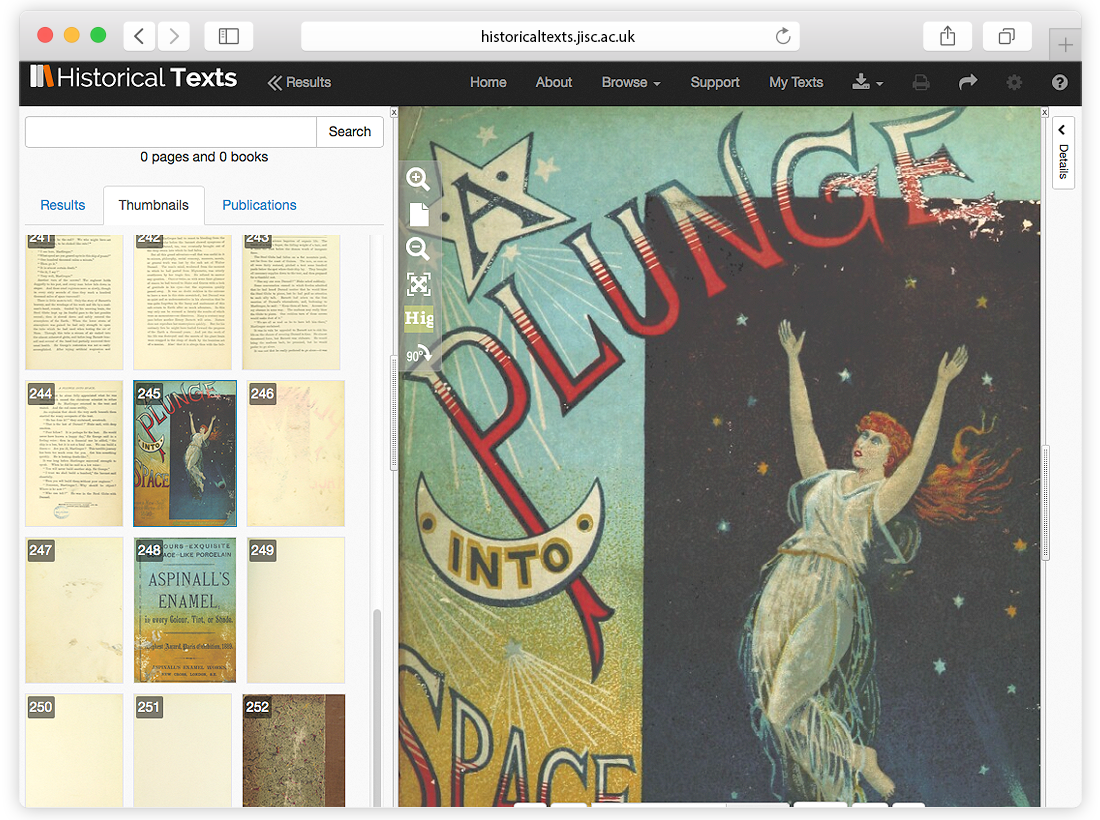The width and height of the screenshot is (1100, 820).
Task: Click the browser forward button
Action: click(174, 36)
